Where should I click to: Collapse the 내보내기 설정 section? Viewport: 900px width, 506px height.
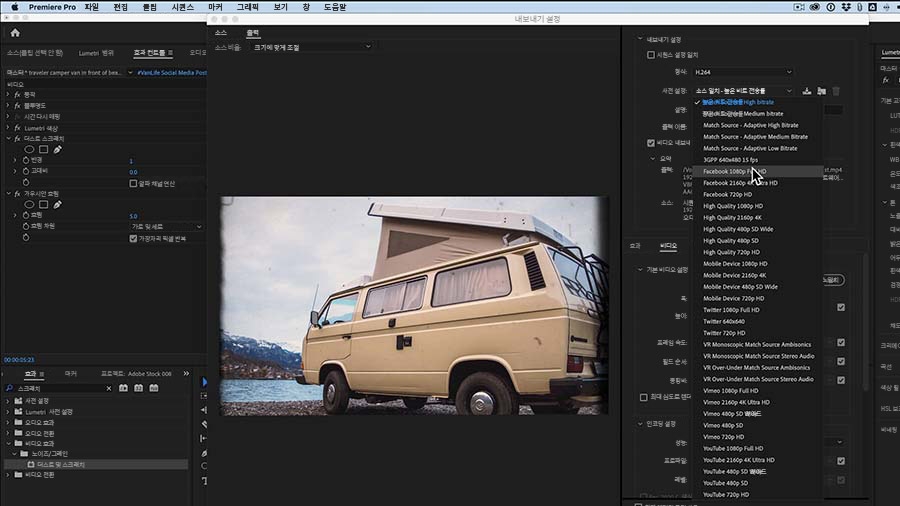pyautogui.click(x=640, y=40)
